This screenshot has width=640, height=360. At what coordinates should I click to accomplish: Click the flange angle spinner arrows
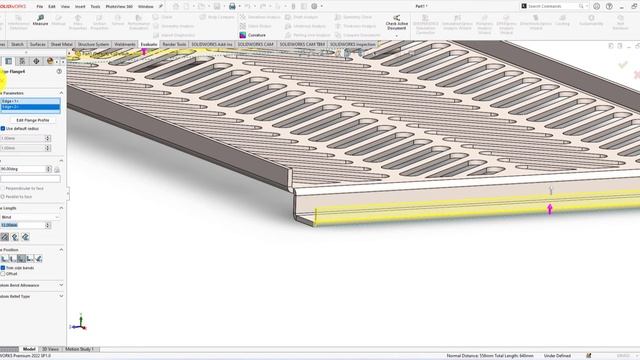(49, 169)
